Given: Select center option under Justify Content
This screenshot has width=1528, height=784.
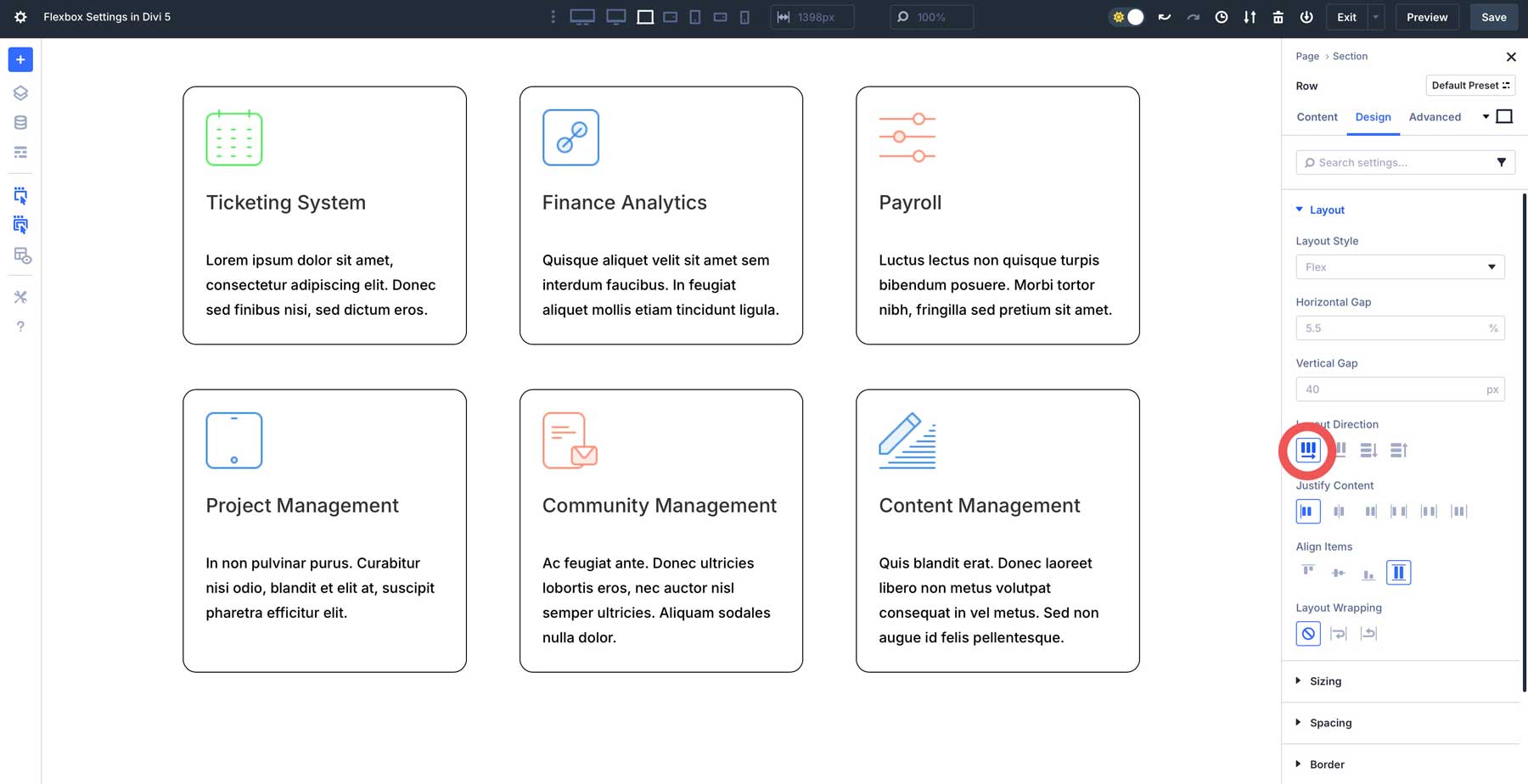Looking at the screenshot, I should 1339,512.
